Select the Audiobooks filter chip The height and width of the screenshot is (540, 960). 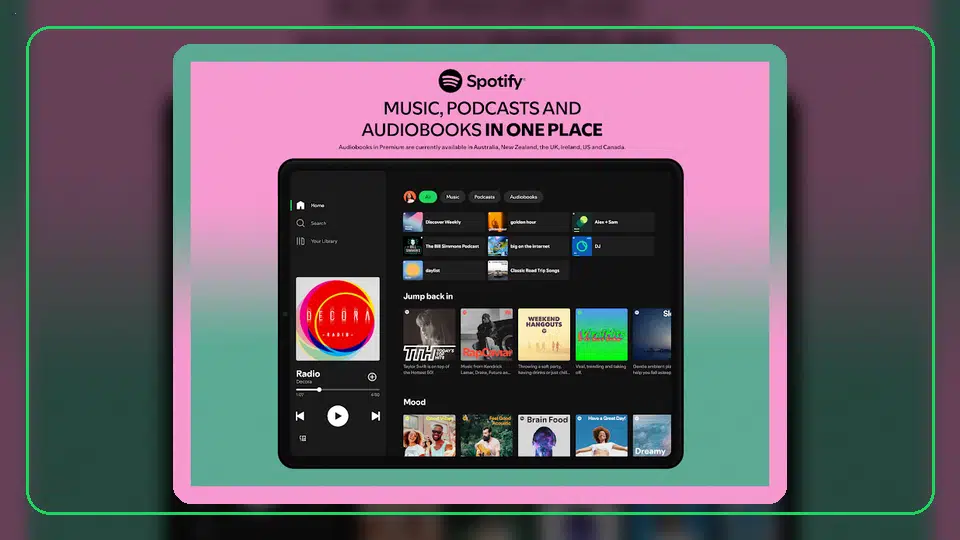coord(523,197)
